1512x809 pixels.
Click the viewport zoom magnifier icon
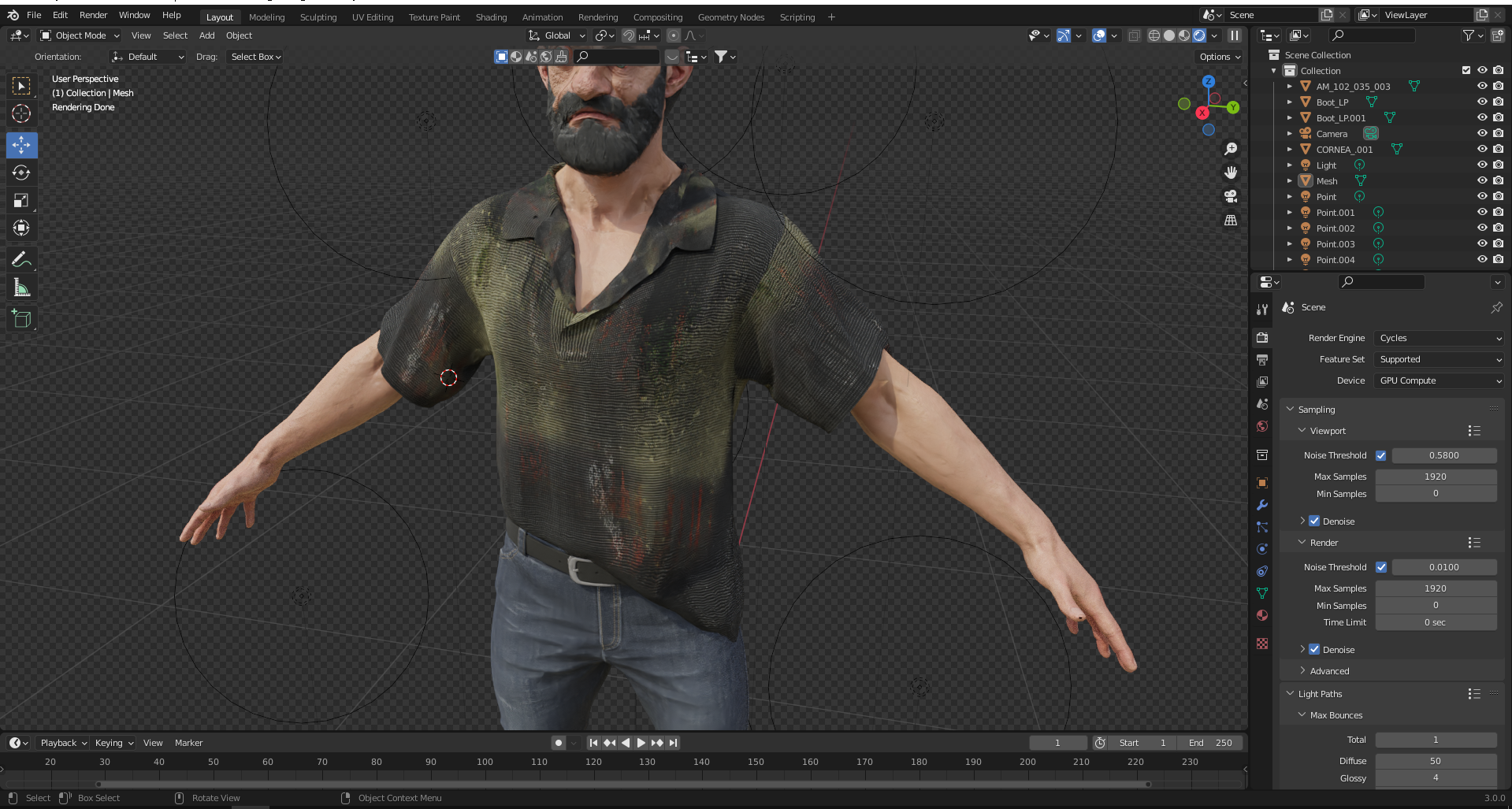coord(1231,149)
